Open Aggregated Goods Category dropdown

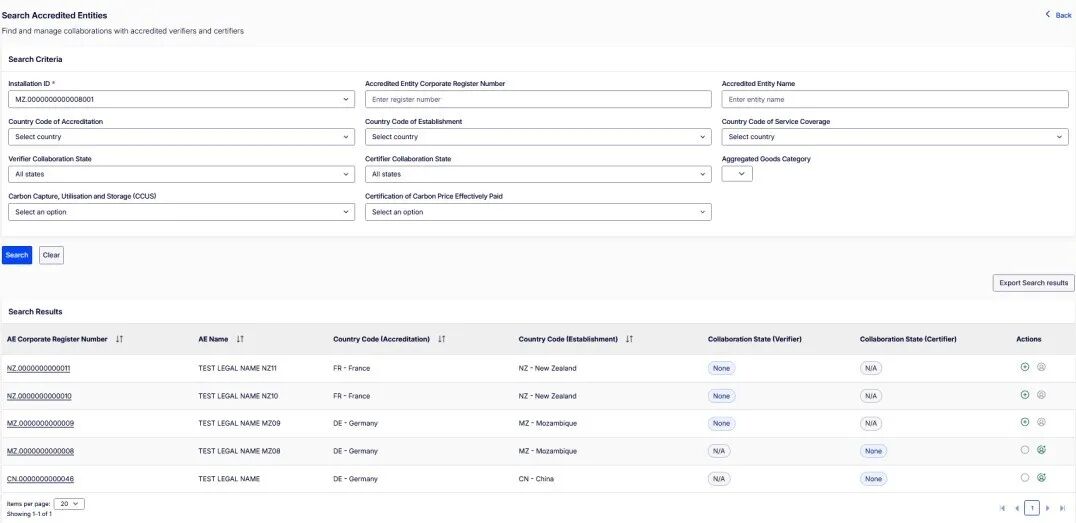click(737, 174)
